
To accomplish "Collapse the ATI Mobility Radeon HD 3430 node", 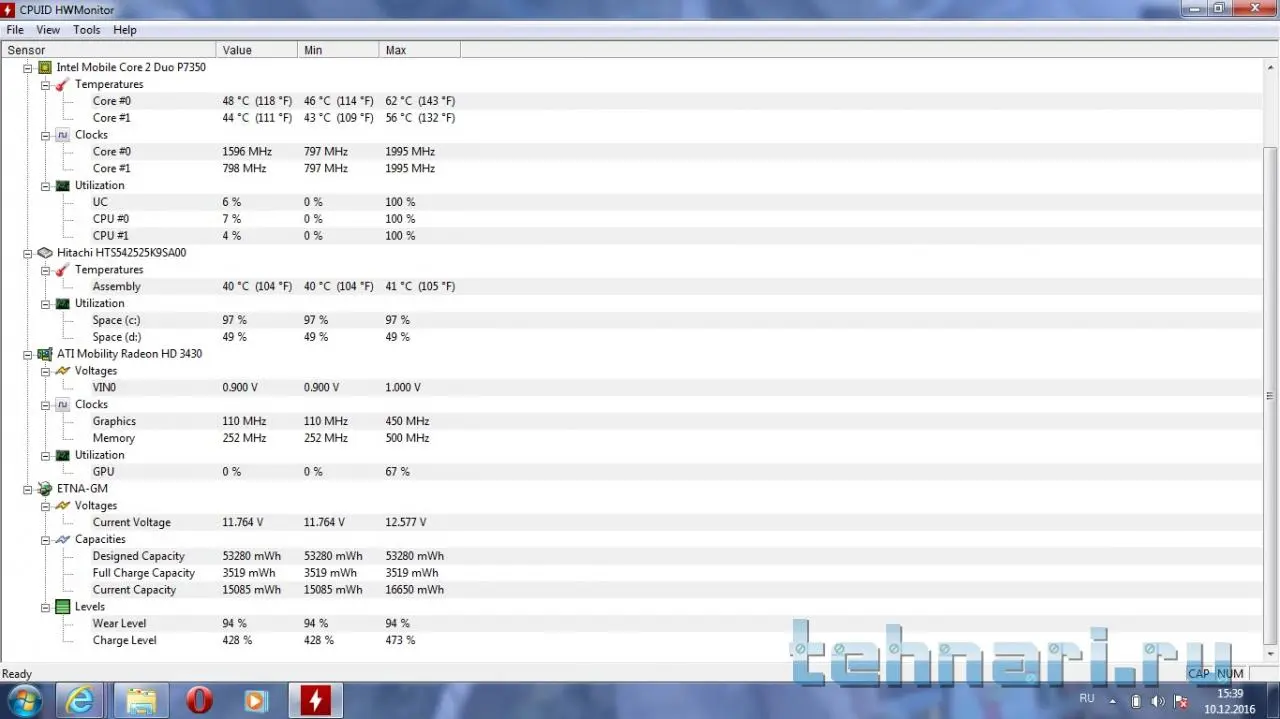I will [x=28, y=354].
